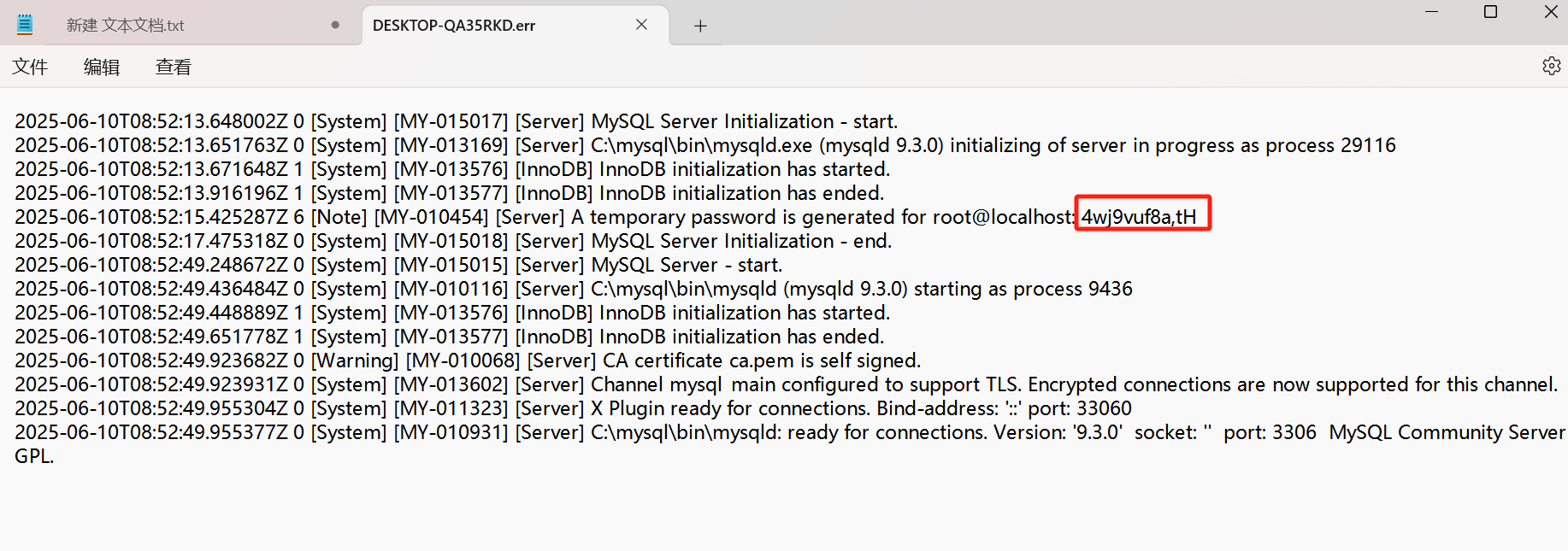Open the 查看 menu

[174, 67]
